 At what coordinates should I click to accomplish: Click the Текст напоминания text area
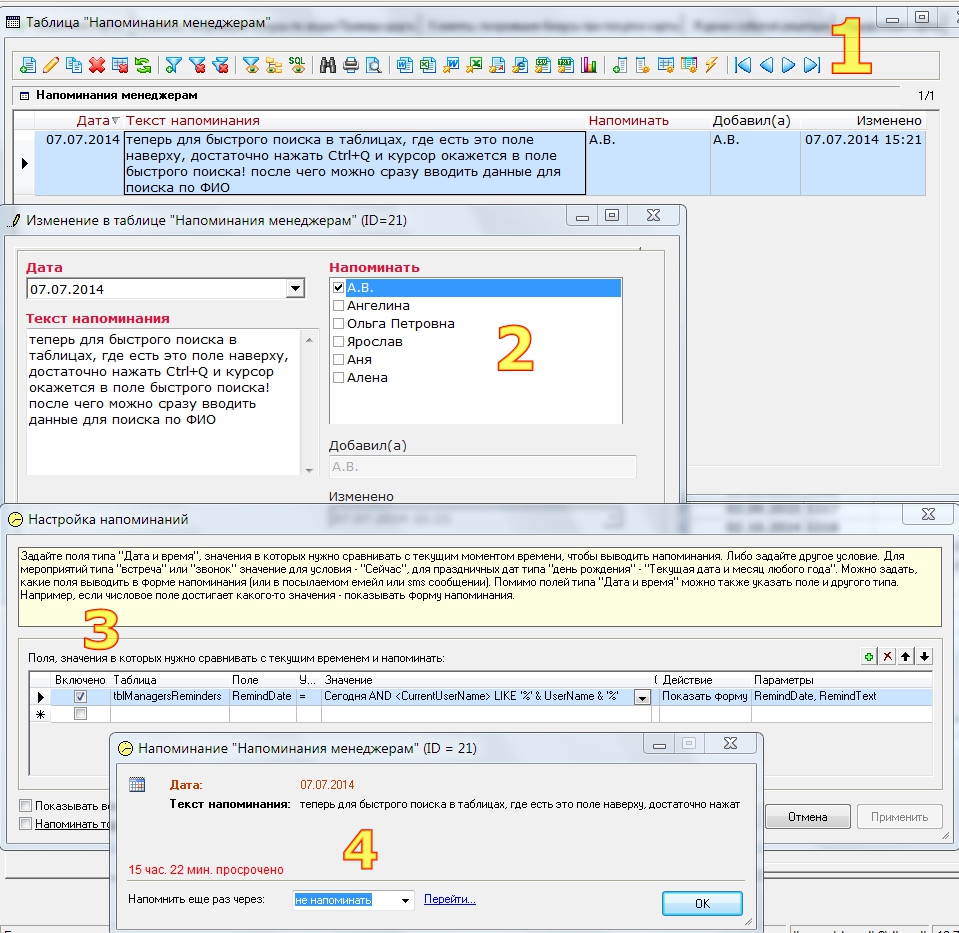(160, 400)
